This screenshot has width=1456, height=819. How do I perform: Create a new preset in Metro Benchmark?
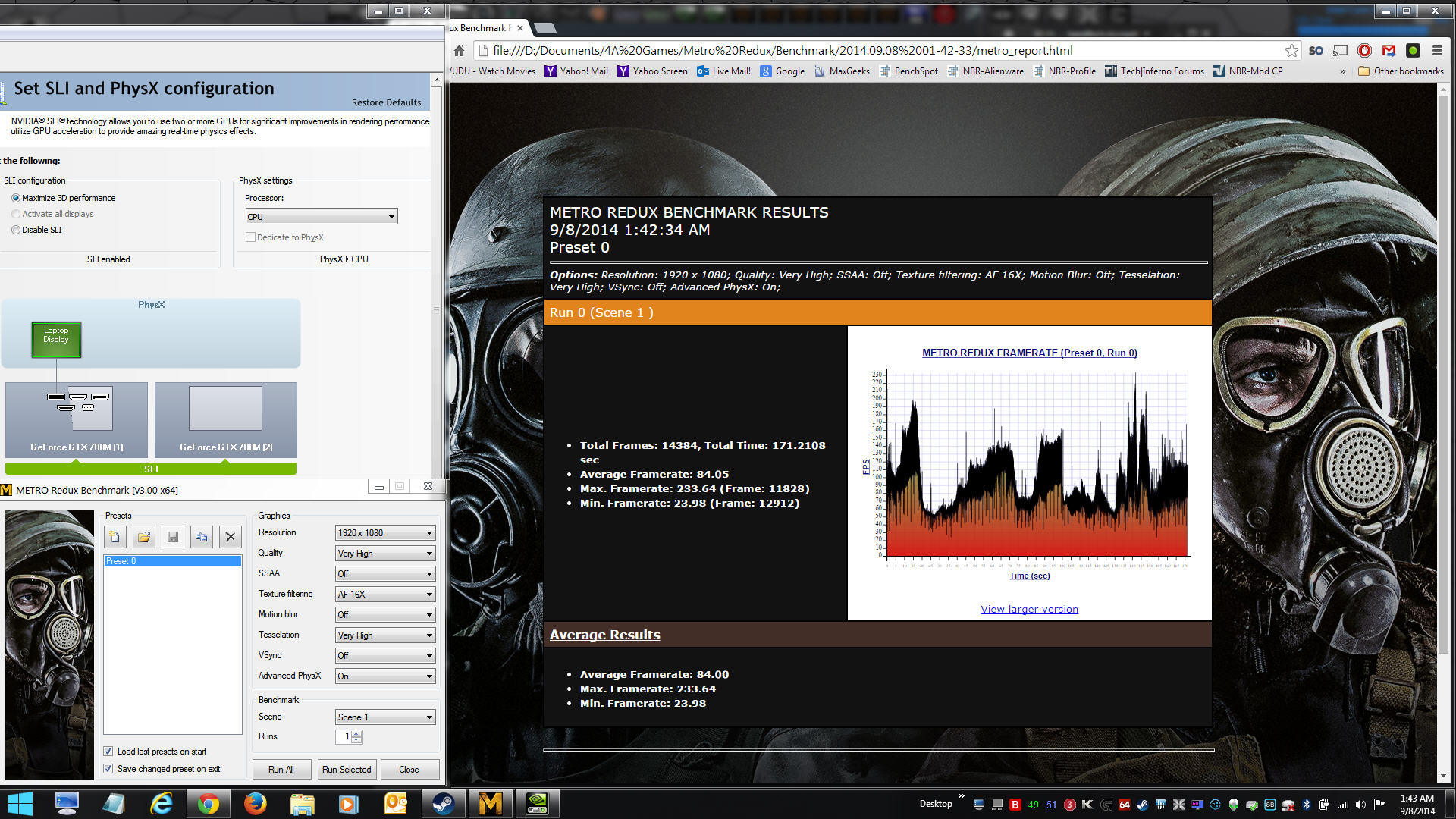(x=115, y=537)
